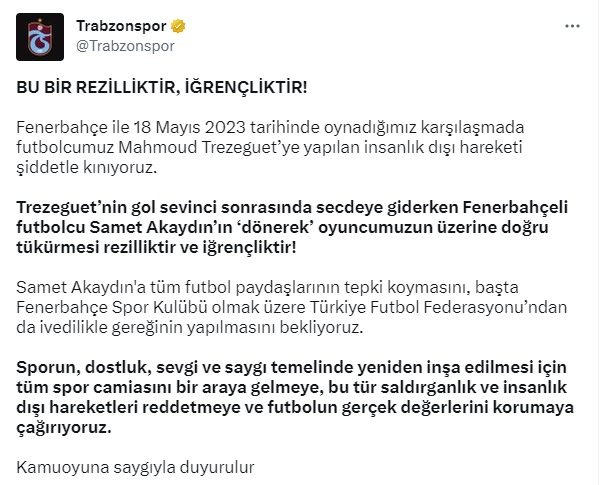Viewport: 603px width, 485px height.
Task: Click the date '18 Mayıs 2023' in the tweet
Action: [189, 127]
